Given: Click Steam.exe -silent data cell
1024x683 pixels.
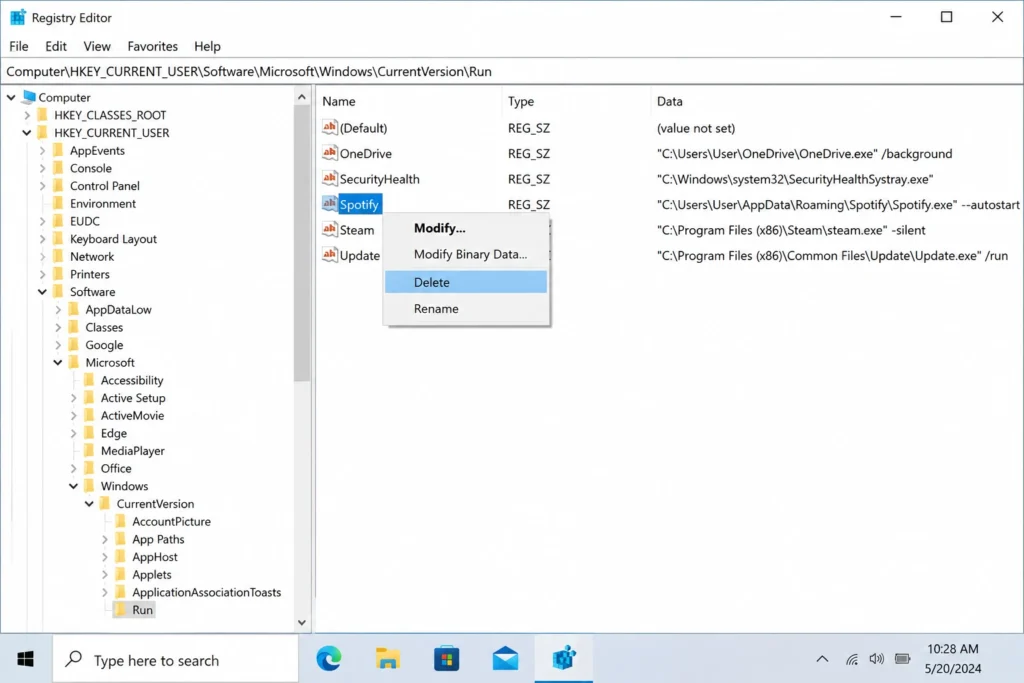Looking at the screenshot, I should click(791, 230).
